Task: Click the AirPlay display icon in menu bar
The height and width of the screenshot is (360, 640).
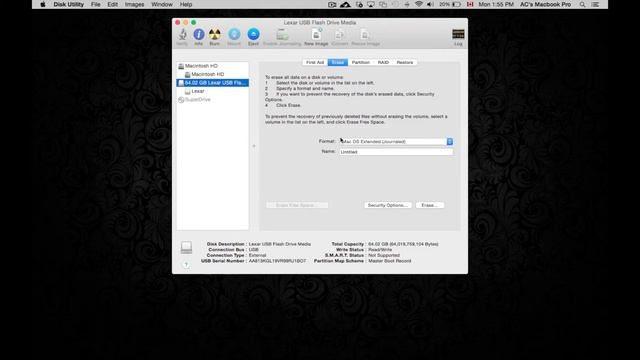Action: point(371,4)
